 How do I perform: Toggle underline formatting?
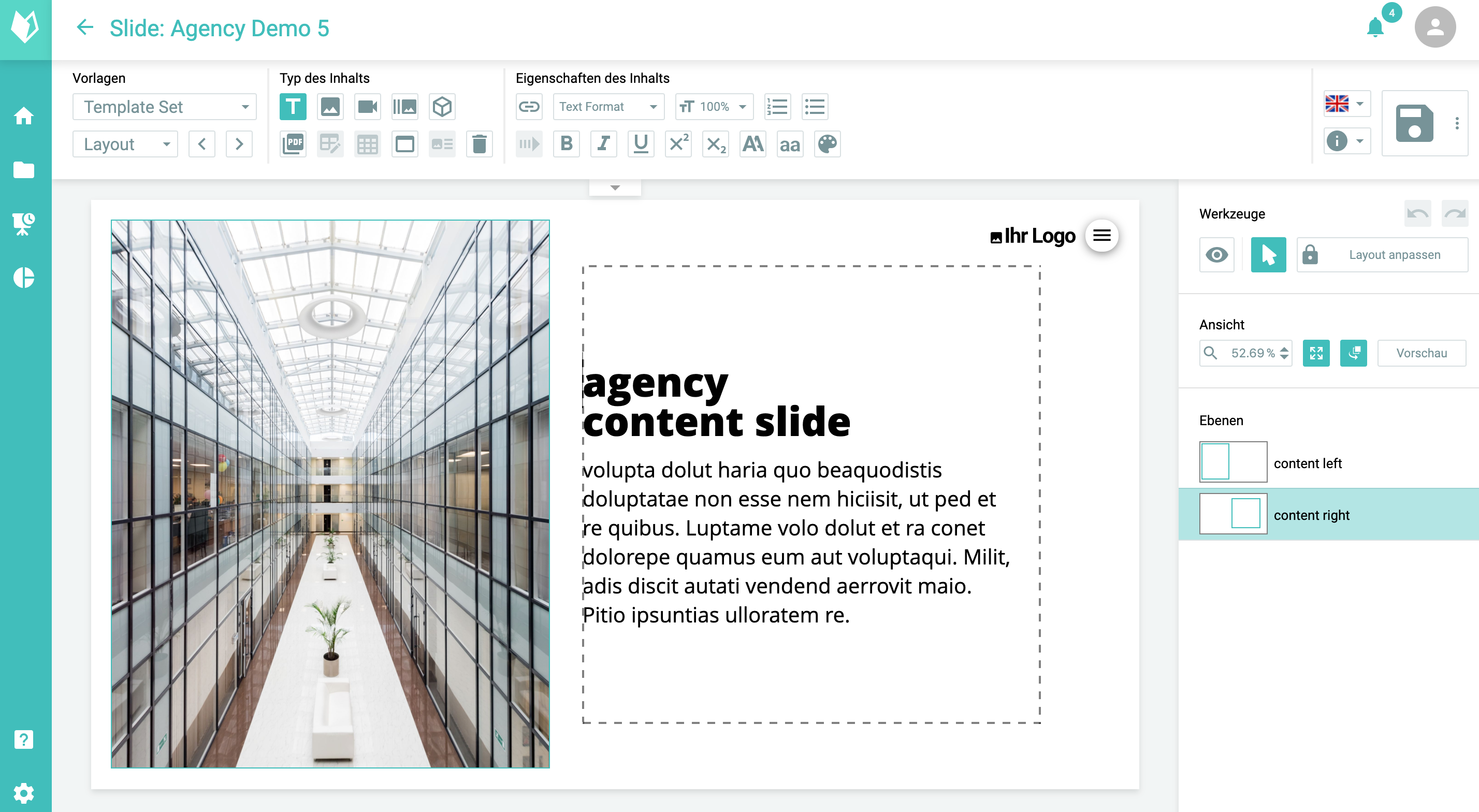[641, 143]
